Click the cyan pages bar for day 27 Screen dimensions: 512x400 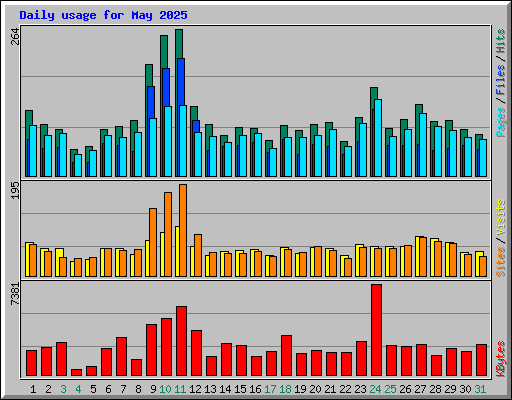click(423, 145)
